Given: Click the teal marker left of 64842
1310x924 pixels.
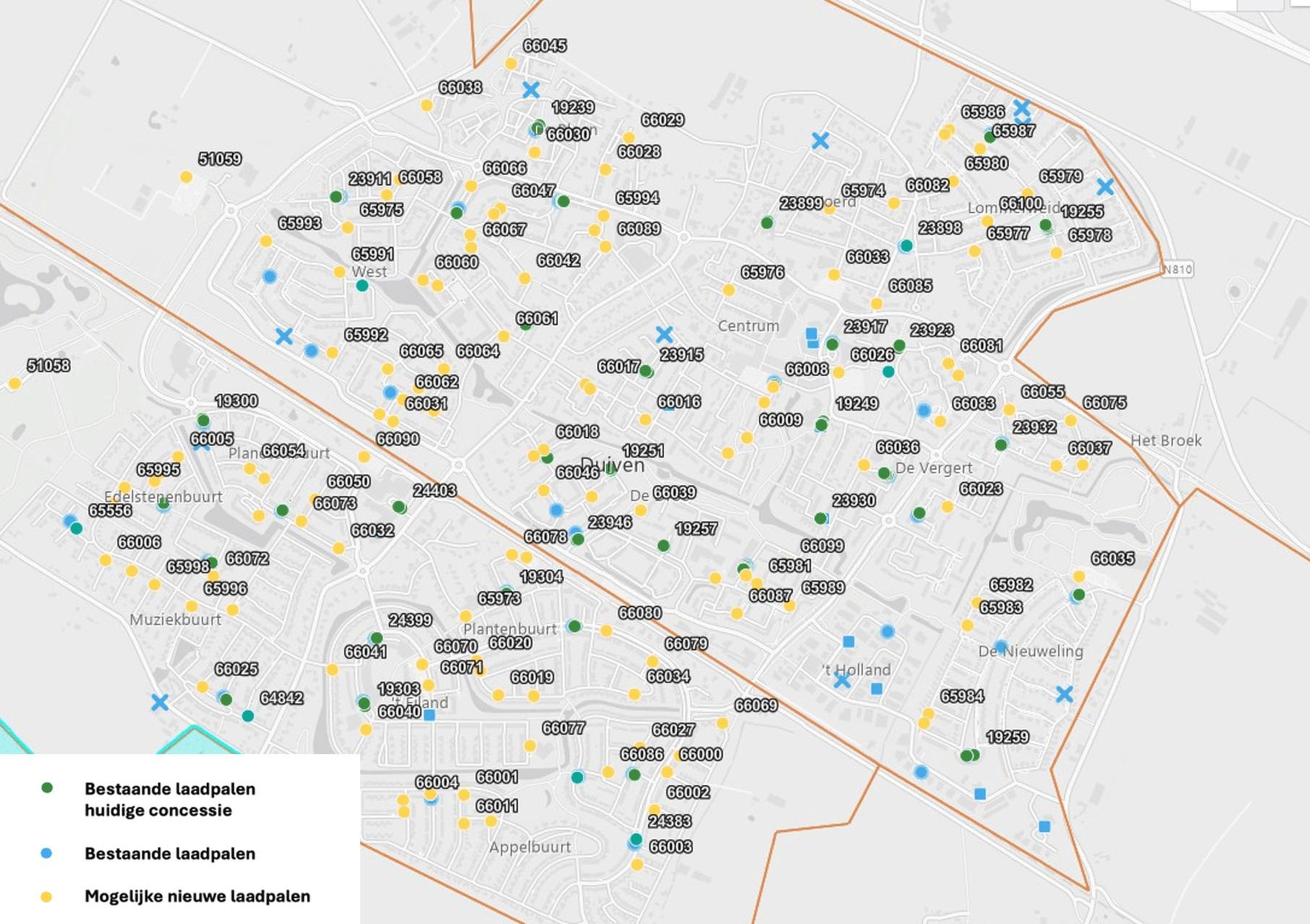Looking at the screenshot, I should [248, 716].
